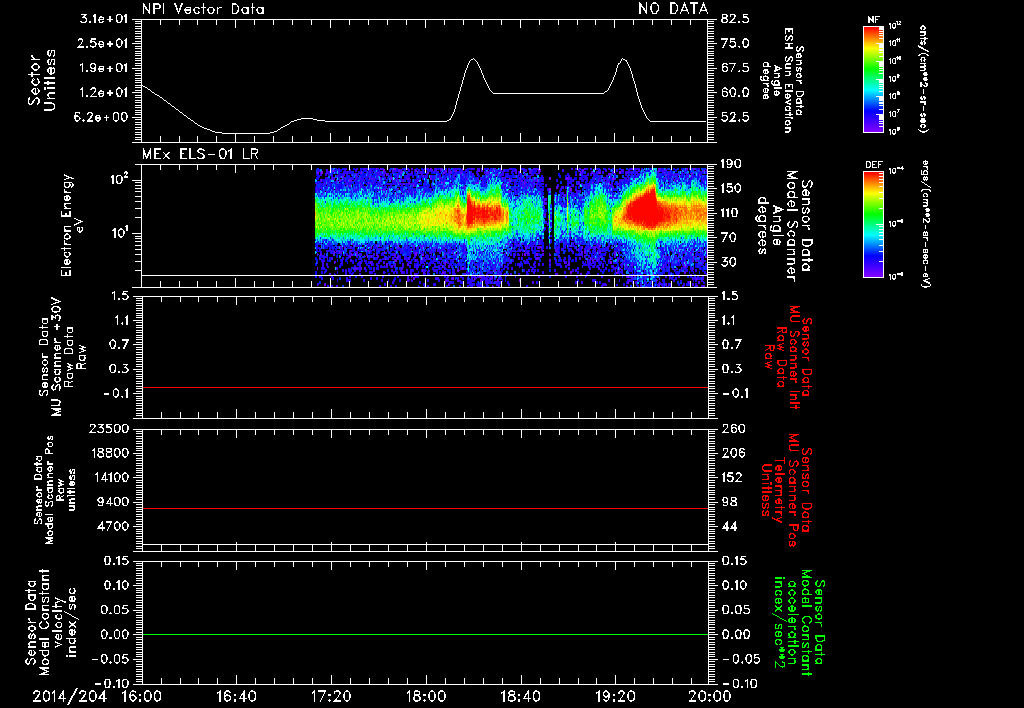The width and height of the screenshot is (1024, 708).
Task: Click the 23500 scanner position axis value
Action: click(108, 429)
